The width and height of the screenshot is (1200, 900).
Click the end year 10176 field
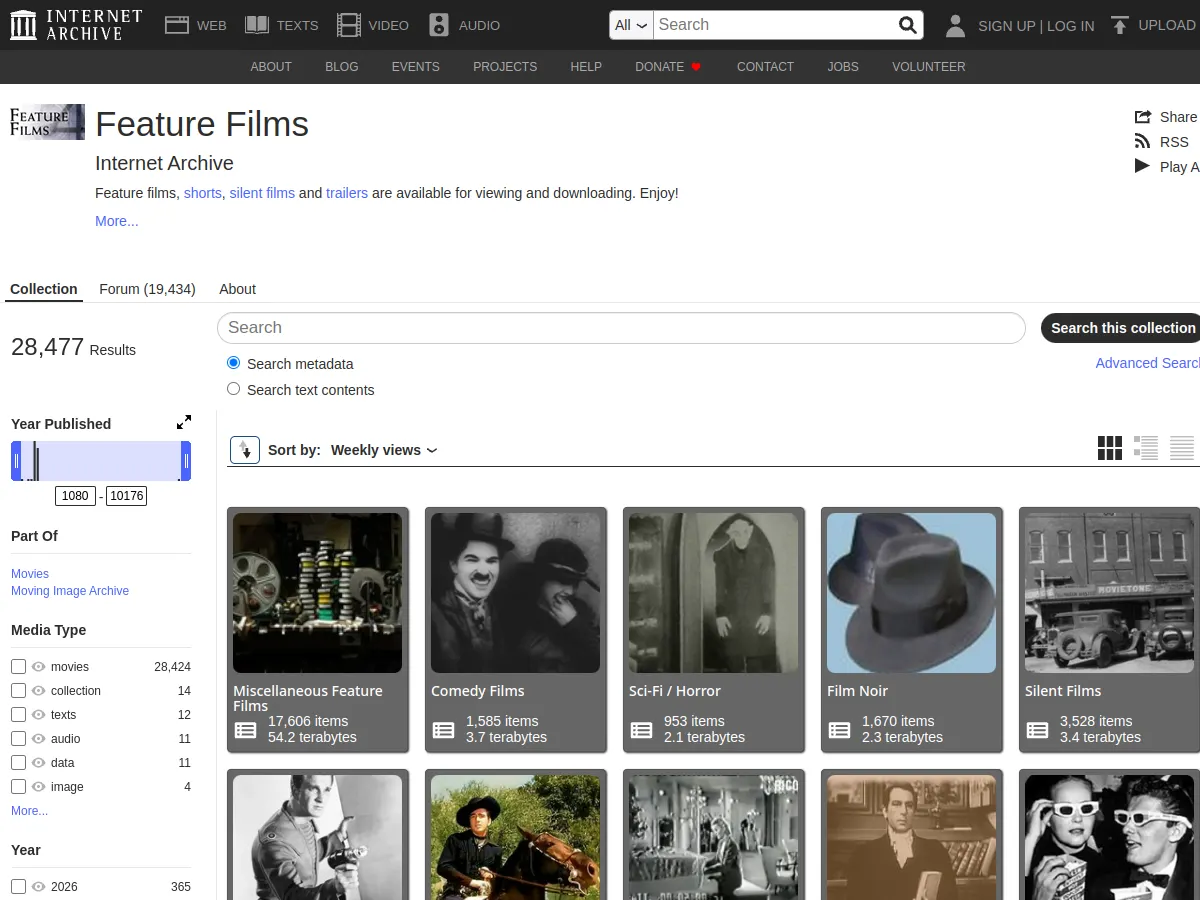(127, 496)
